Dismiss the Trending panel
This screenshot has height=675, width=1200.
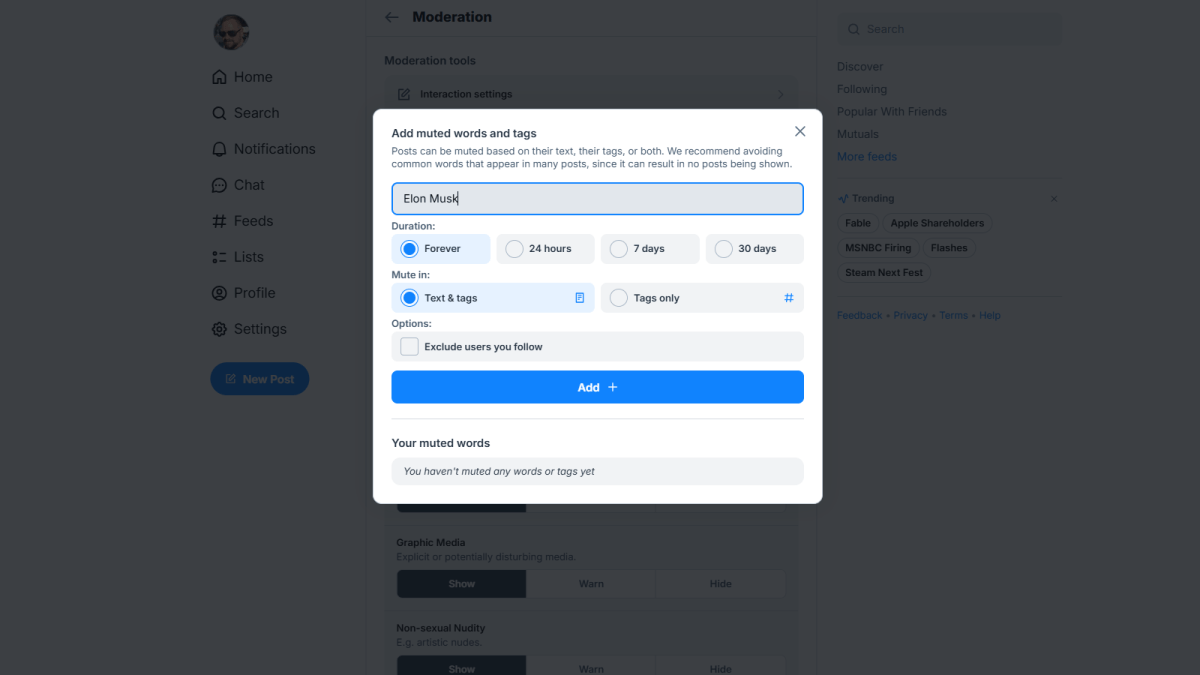(1053, 198)
